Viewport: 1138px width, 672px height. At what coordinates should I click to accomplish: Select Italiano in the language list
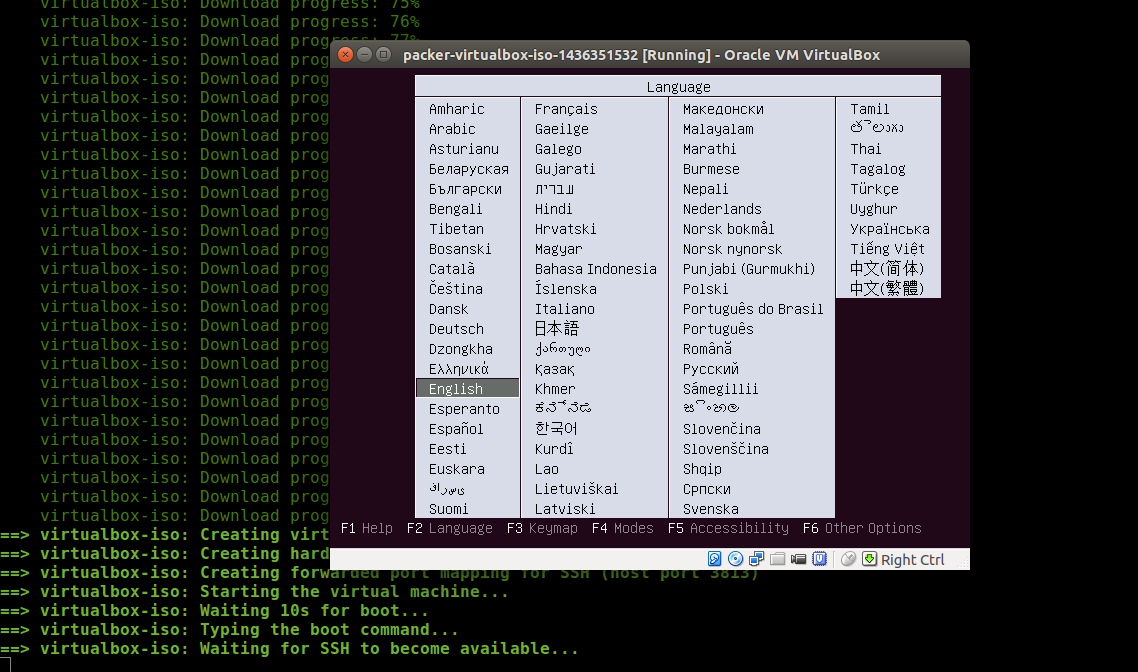click(x=565, y=309)
